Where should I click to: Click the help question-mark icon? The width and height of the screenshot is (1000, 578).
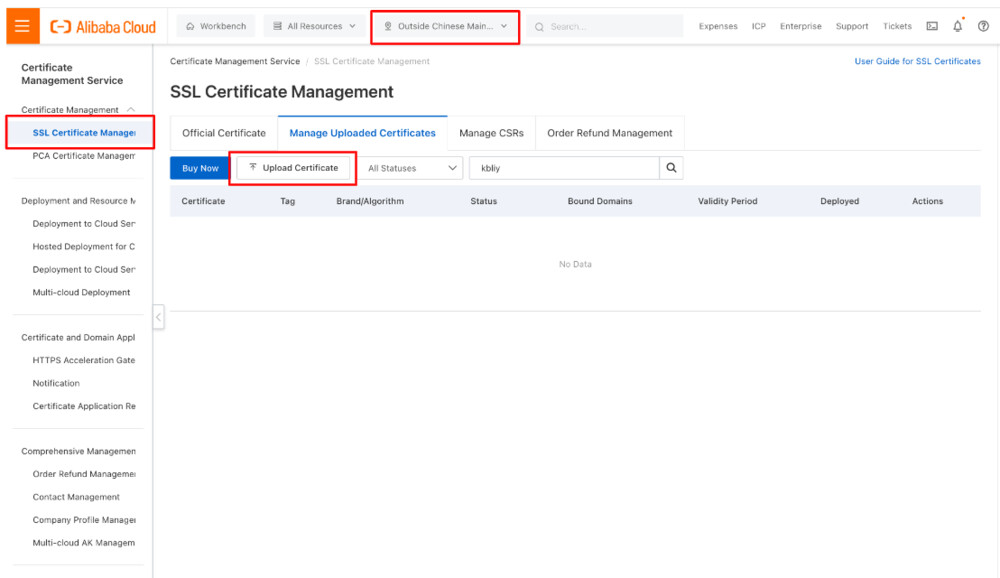981,26
